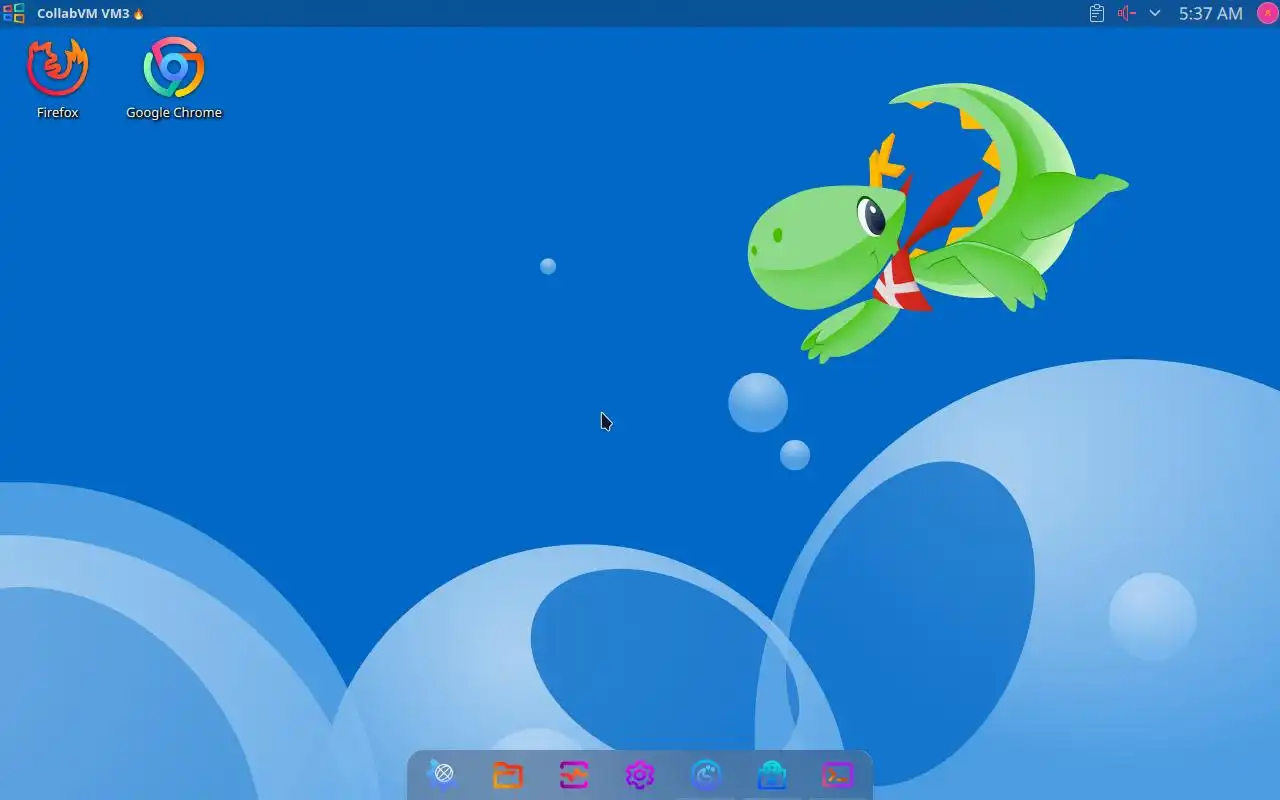
Task: Launch the software store bag dock icon
Action: 772,775
